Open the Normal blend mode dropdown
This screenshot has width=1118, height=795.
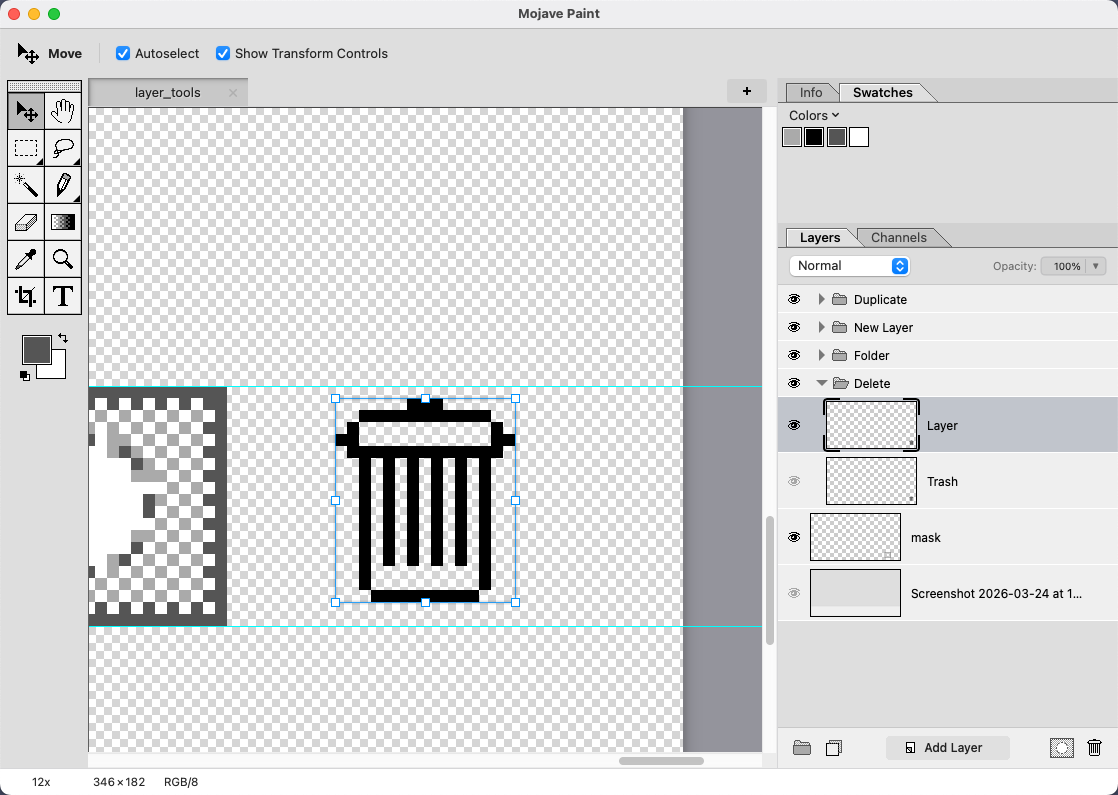coord(849,266)
